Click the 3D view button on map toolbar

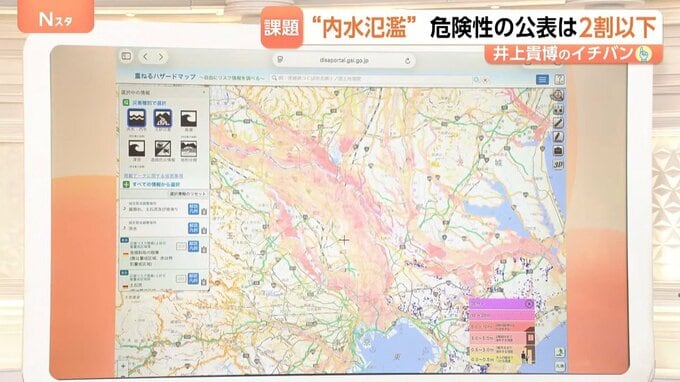pos(558,165)
